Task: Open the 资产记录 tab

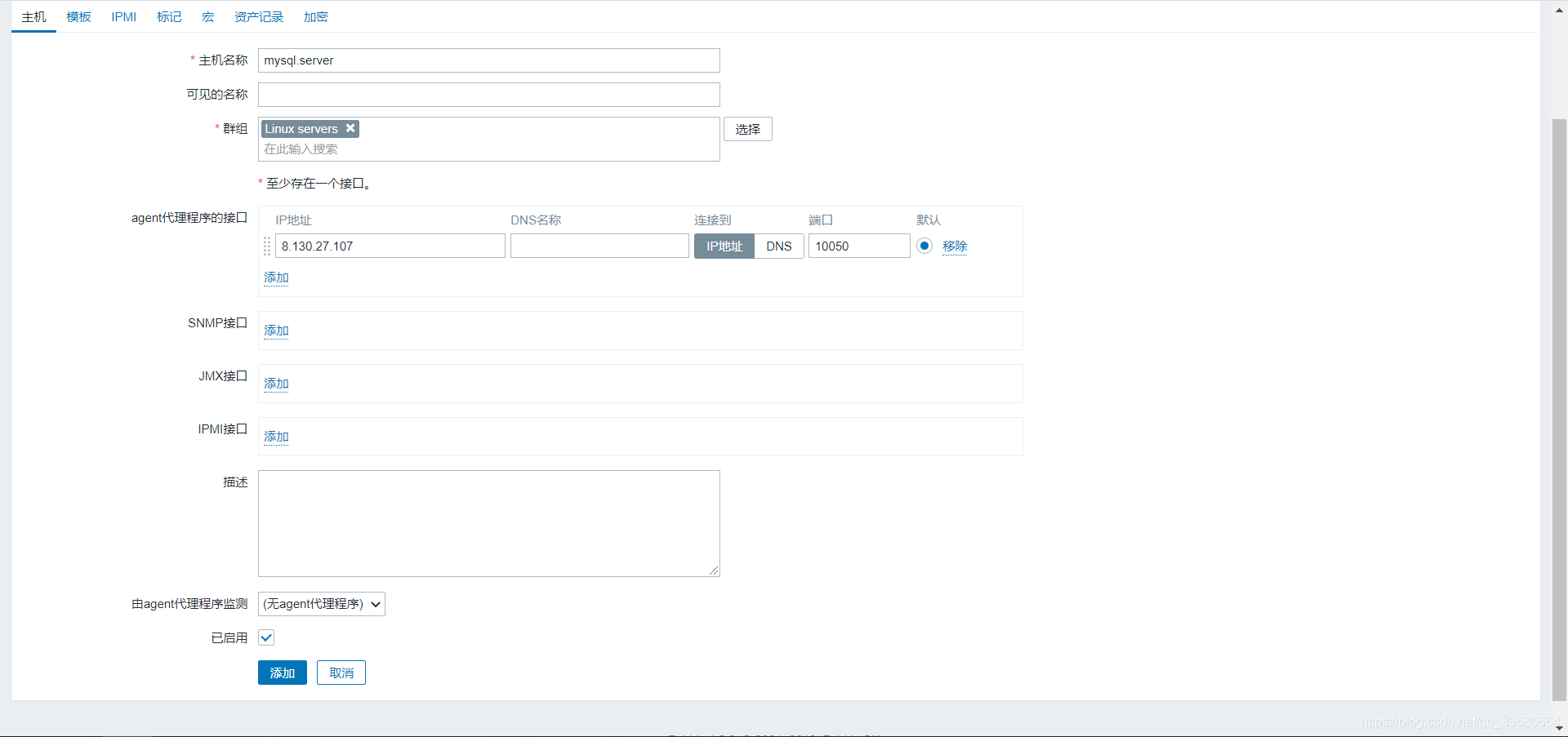Action: click(x=259, y=17)
